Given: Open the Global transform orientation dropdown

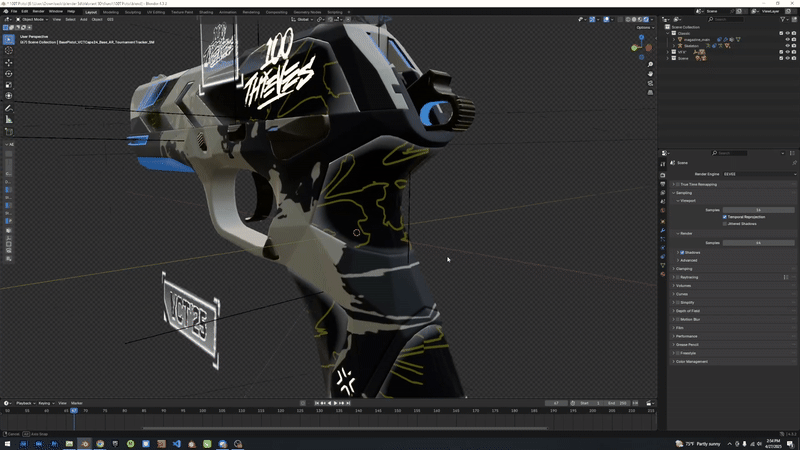Looking at the screenshot, I should click(x=302, y=19).
